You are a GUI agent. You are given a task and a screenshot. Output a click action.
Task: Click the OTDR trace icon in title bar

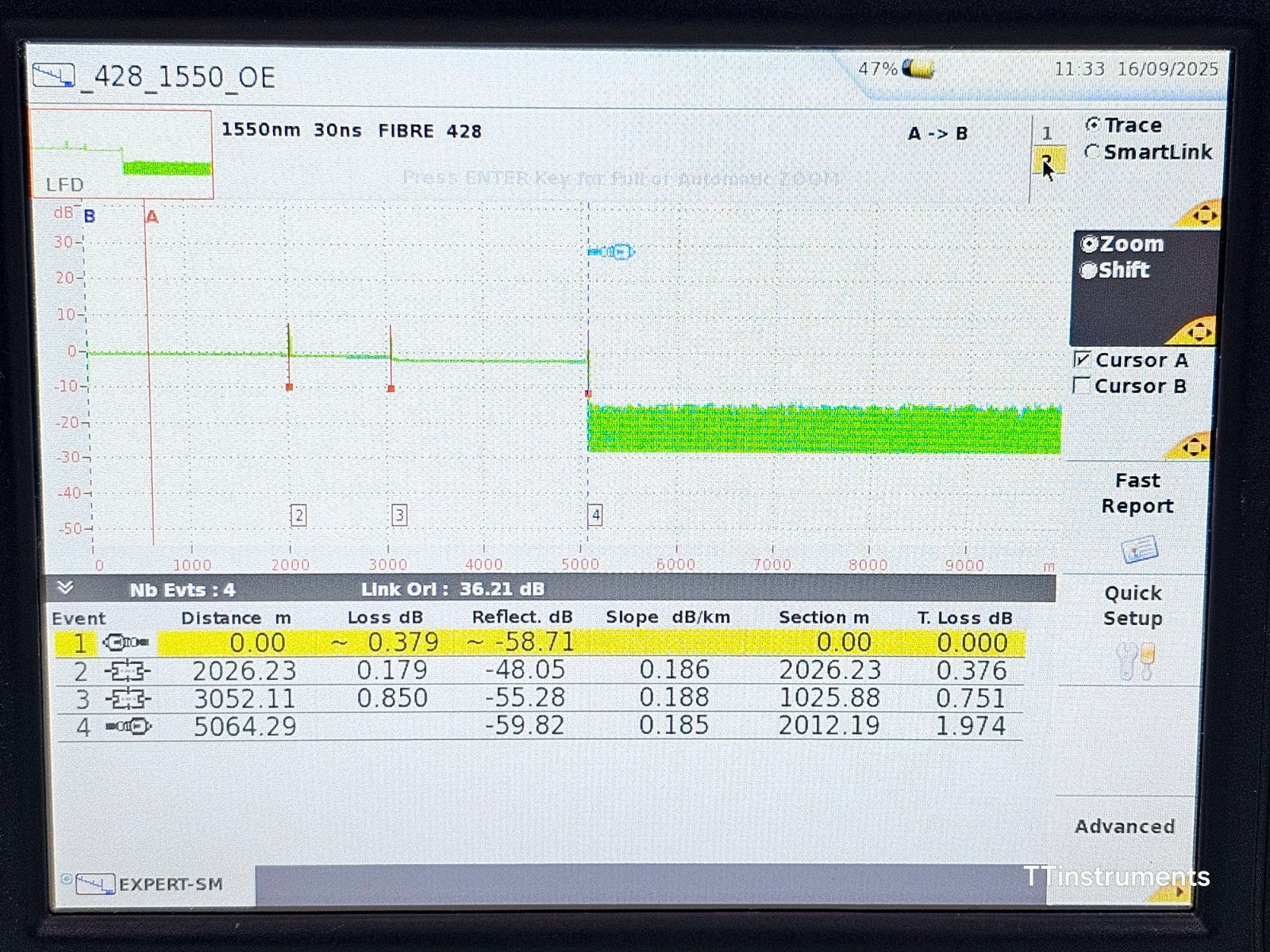point(53,76)
